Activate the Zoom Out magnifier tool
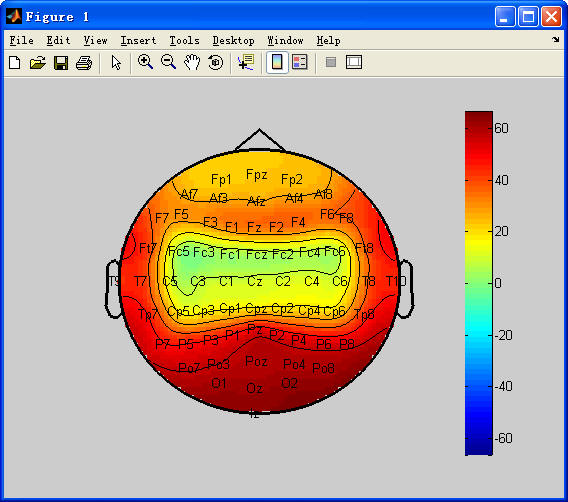 pyautogui.click(x=168, y=62)
